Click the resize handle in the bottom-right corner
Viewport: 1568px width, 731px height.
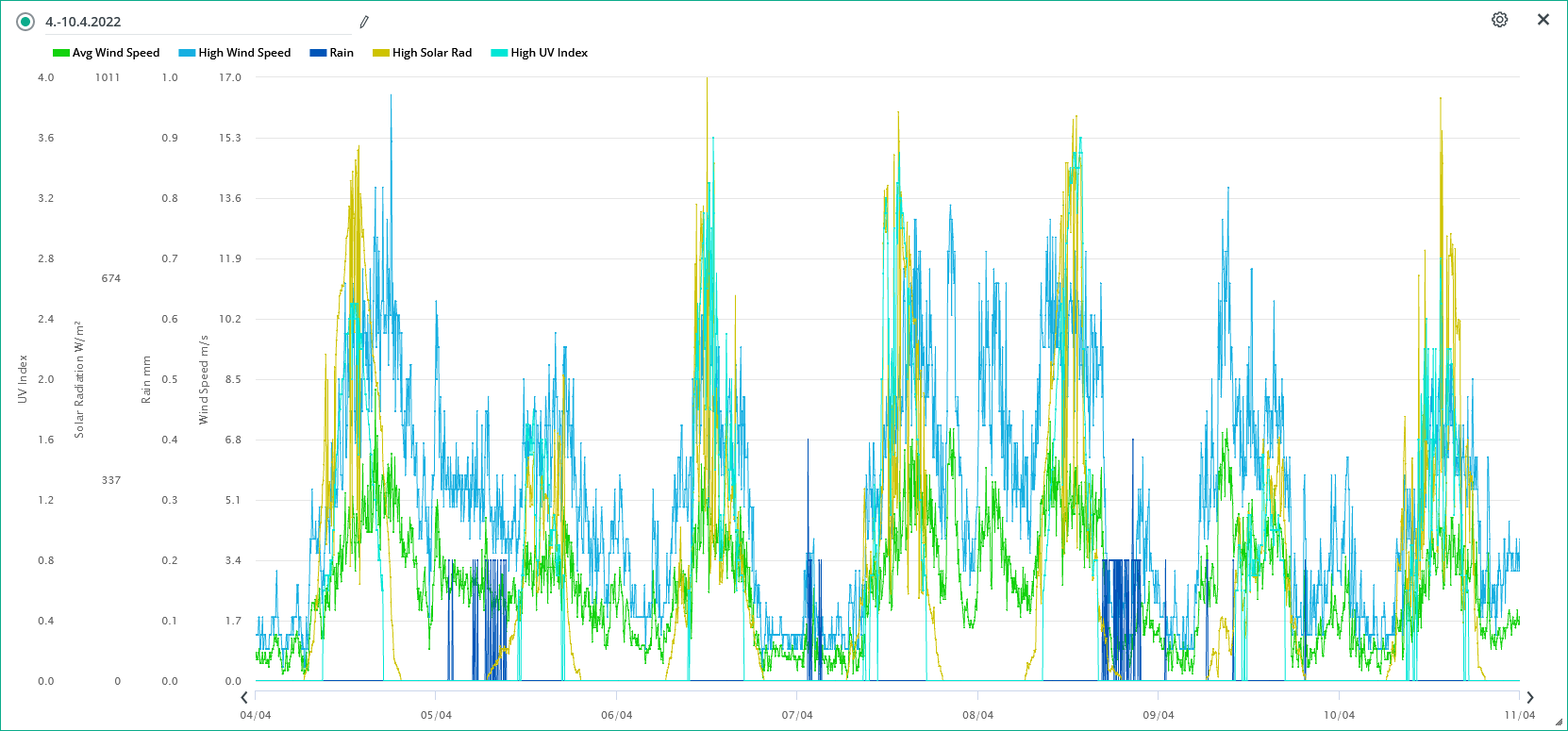point(1559,723)
